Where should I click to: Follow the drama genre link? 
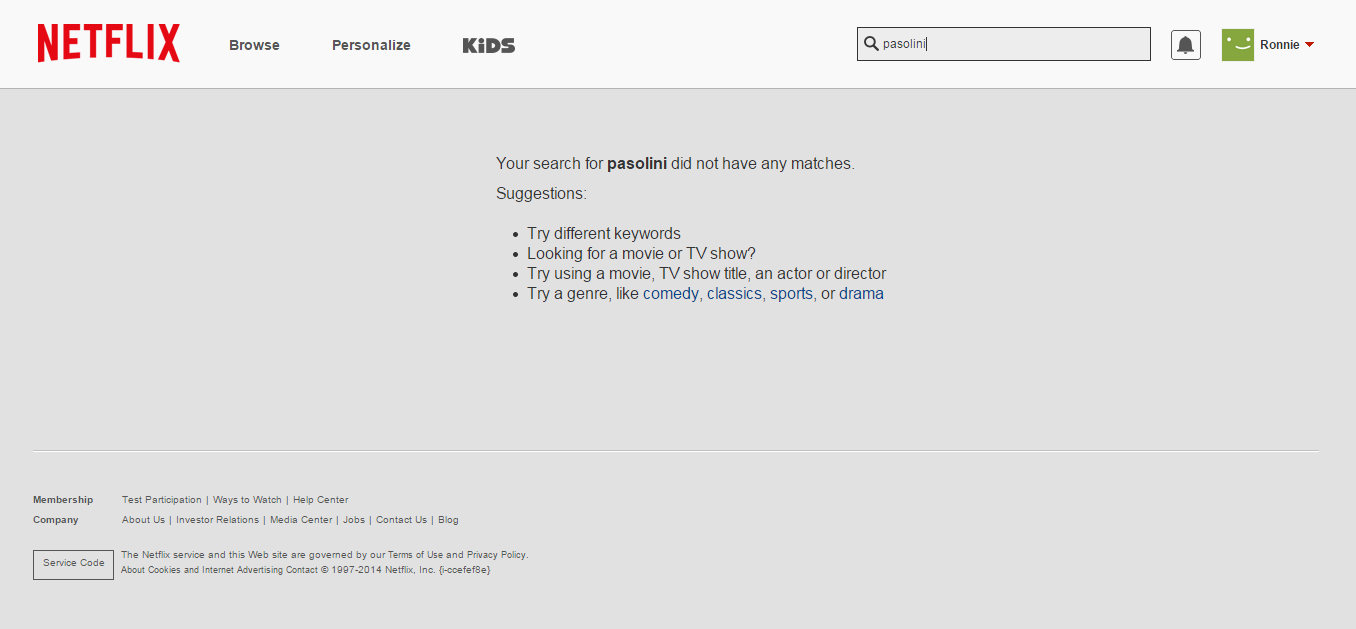click(861, 294)
